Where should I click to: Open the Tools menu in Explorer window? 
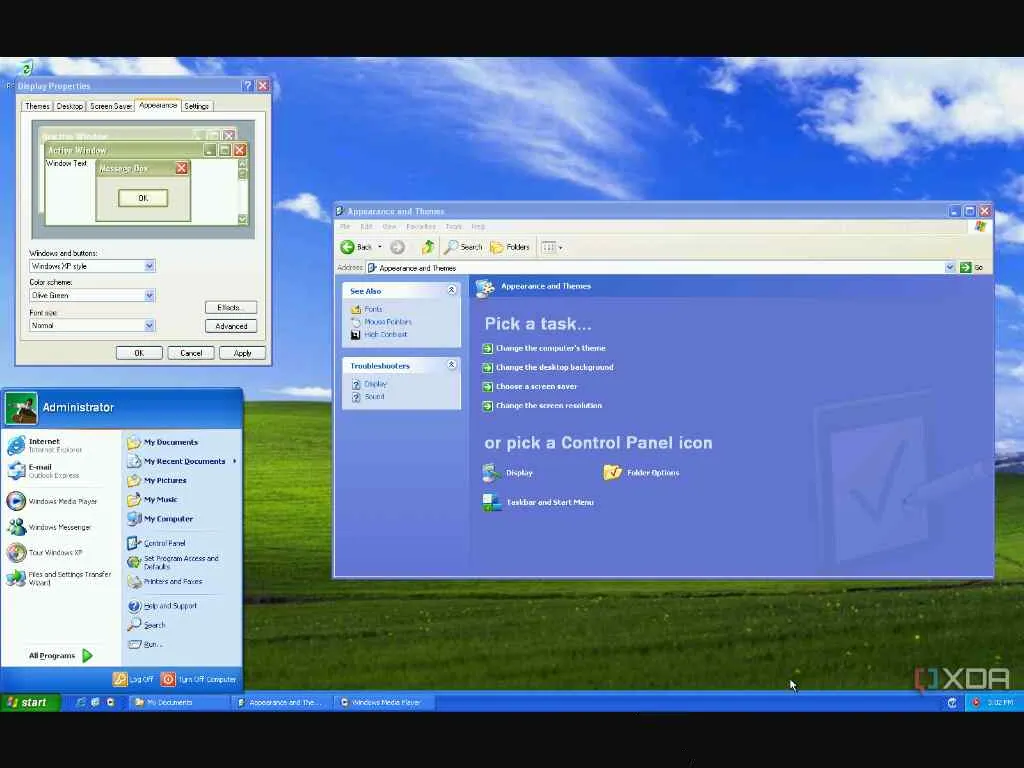coord(453,227)
